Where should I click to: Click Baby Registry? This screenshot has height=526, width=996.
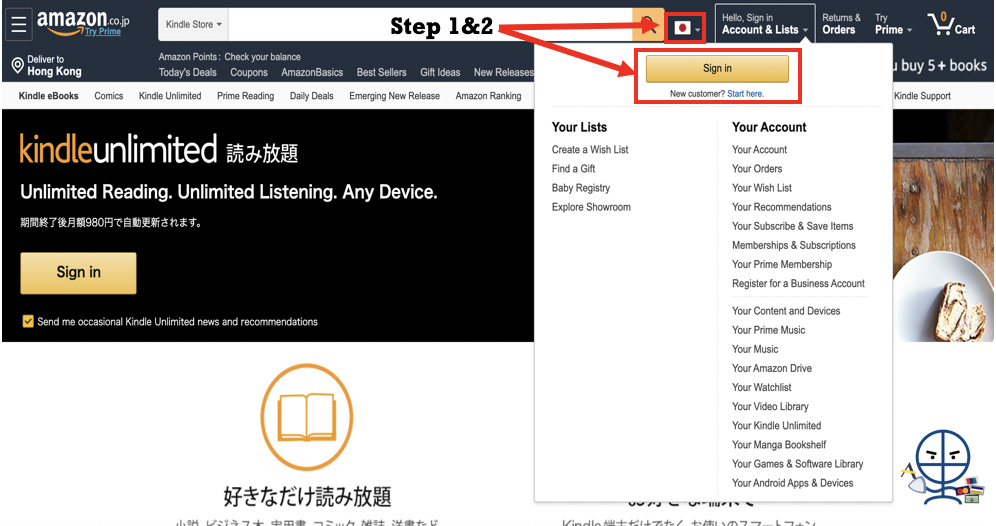click(x=581, y=188)
